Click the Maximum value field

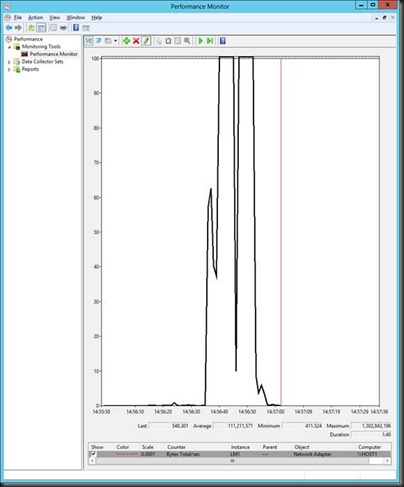372,426
